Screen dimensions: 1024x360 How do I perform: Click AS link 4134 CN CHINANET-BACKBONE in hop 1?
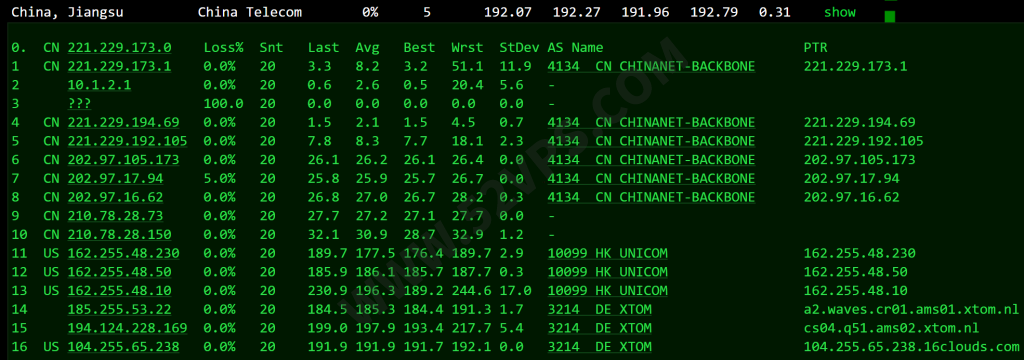point(651,66)
